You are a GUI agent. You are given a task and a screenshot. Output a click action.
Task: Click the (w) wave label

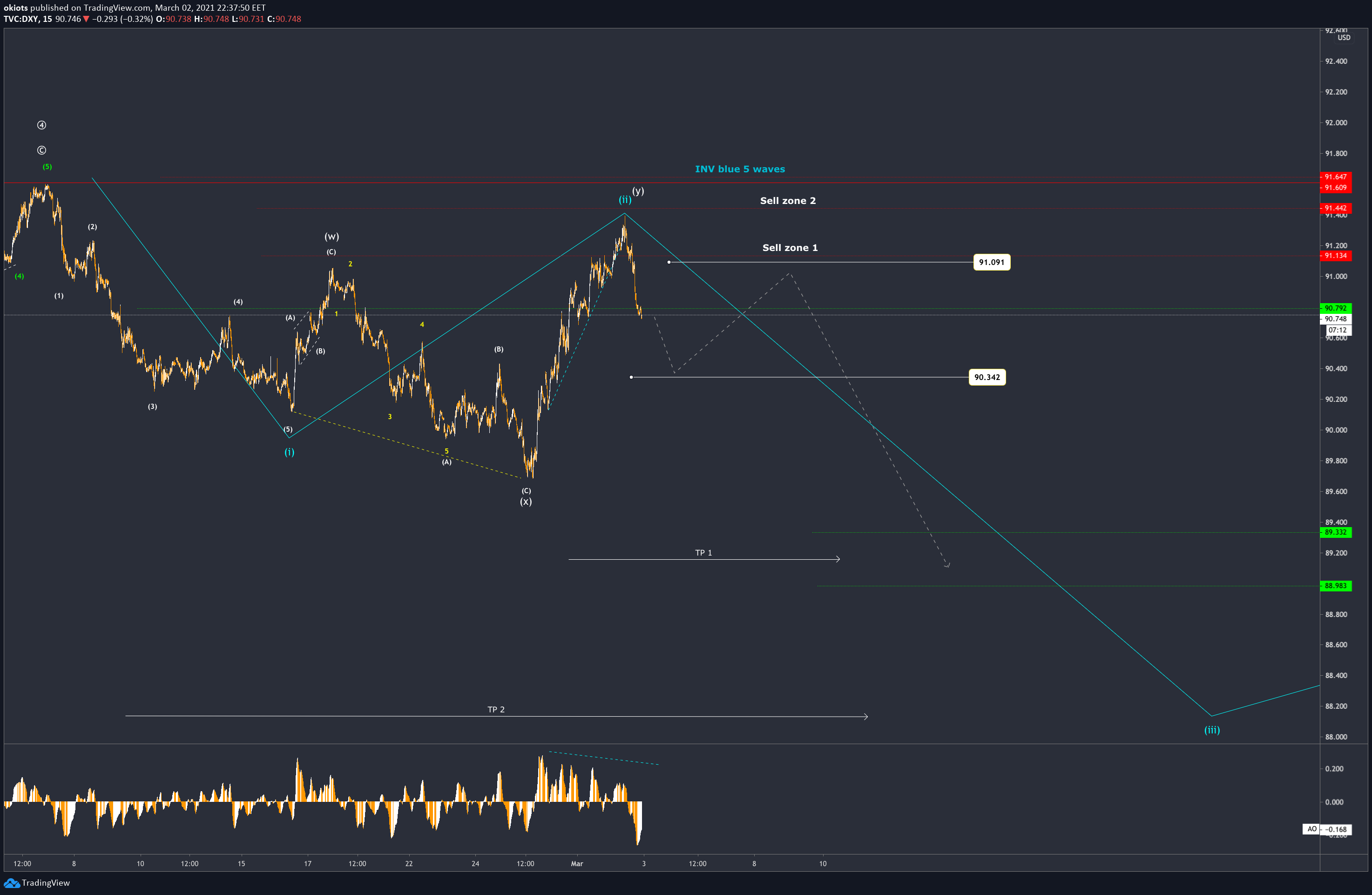coord(331,237)
